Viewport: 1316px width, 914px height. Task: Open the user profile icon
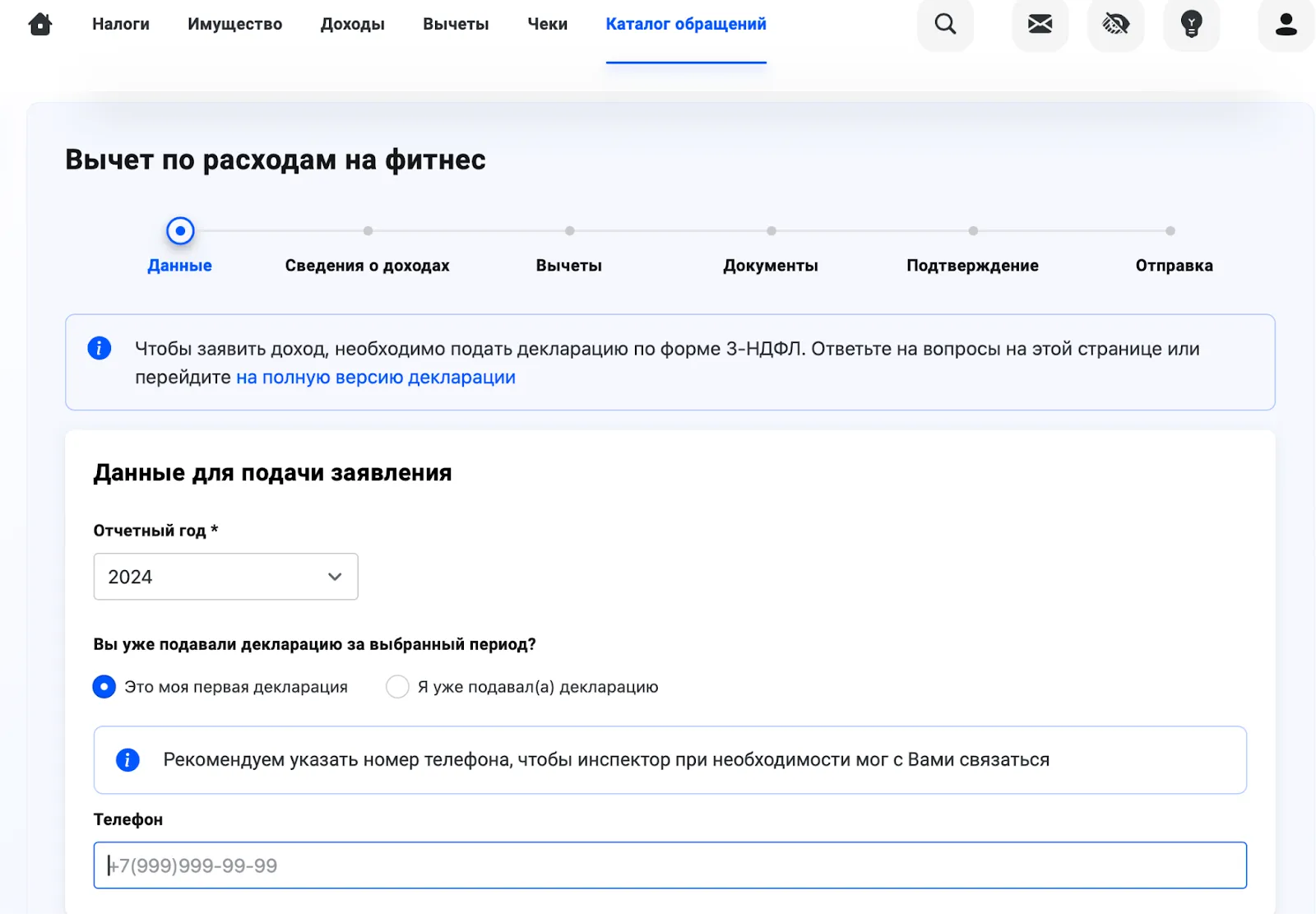(x=1285, y=25)
